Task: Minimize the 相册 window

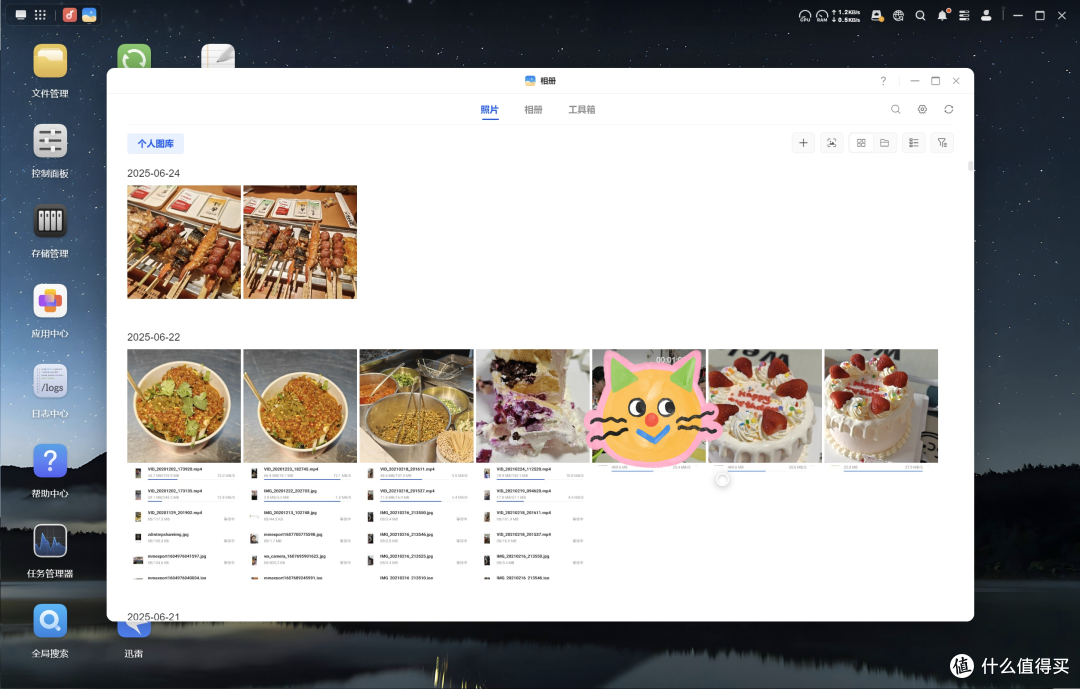Action: coord(915,81)
